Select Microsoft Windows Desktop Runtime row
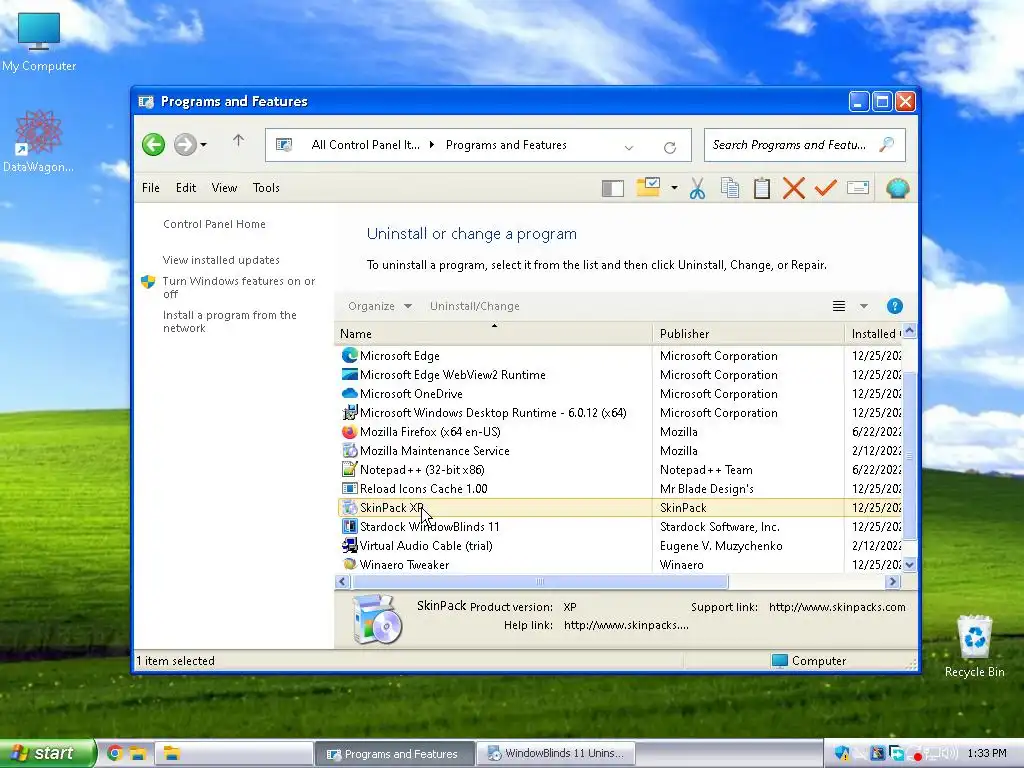Screen dimensions: 1024x768 pyautogui.click(x=619, y=413)
